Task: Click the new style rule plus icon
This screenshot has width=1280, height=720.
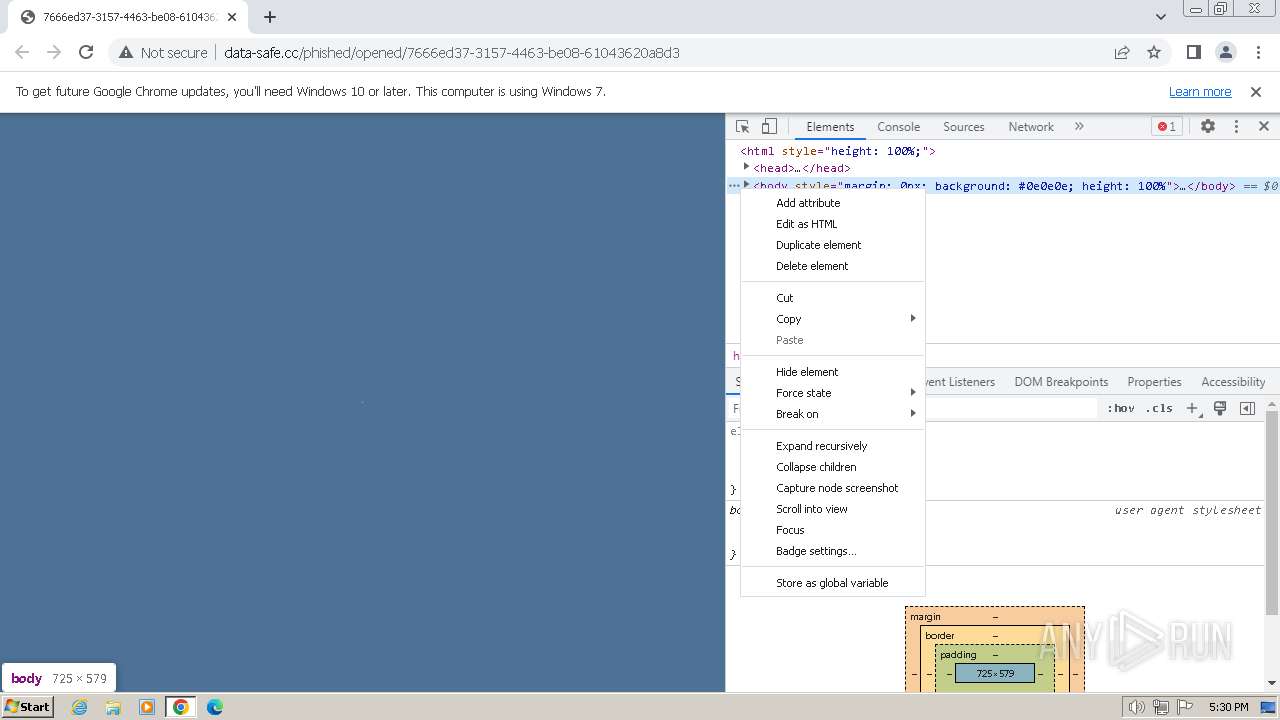Action: click(1192, 408)
